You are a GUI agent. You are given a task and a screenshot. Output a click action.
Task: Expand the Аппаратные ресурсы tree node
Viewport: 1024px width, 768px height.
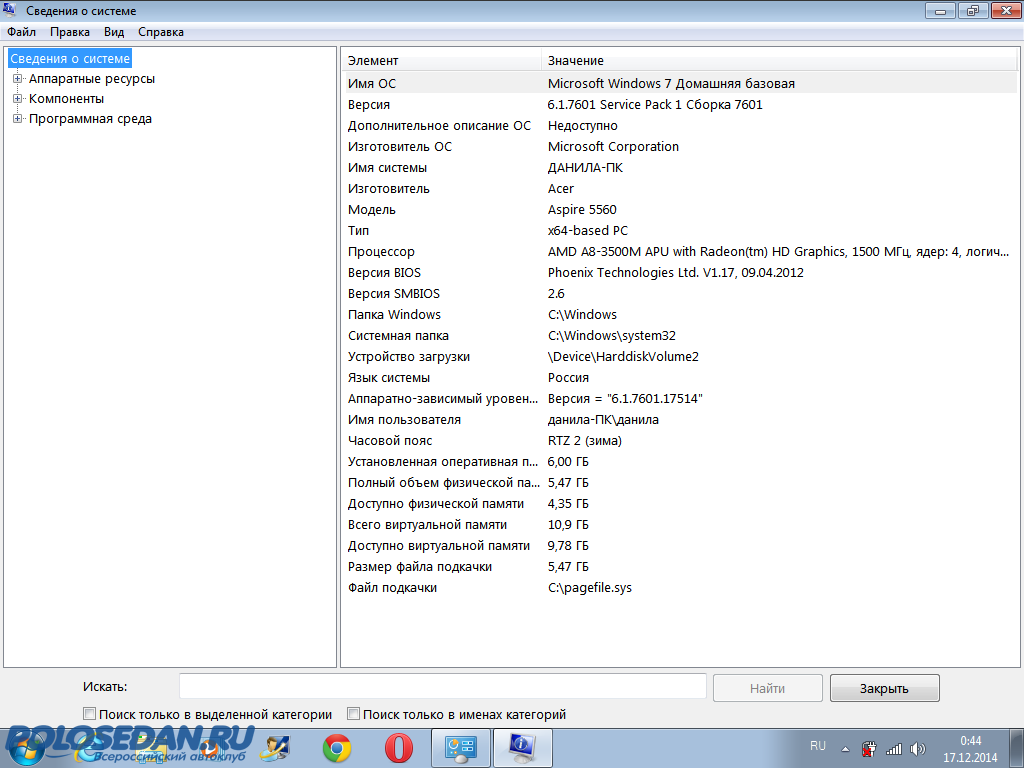pyautogui.click(x=17, y=79)
